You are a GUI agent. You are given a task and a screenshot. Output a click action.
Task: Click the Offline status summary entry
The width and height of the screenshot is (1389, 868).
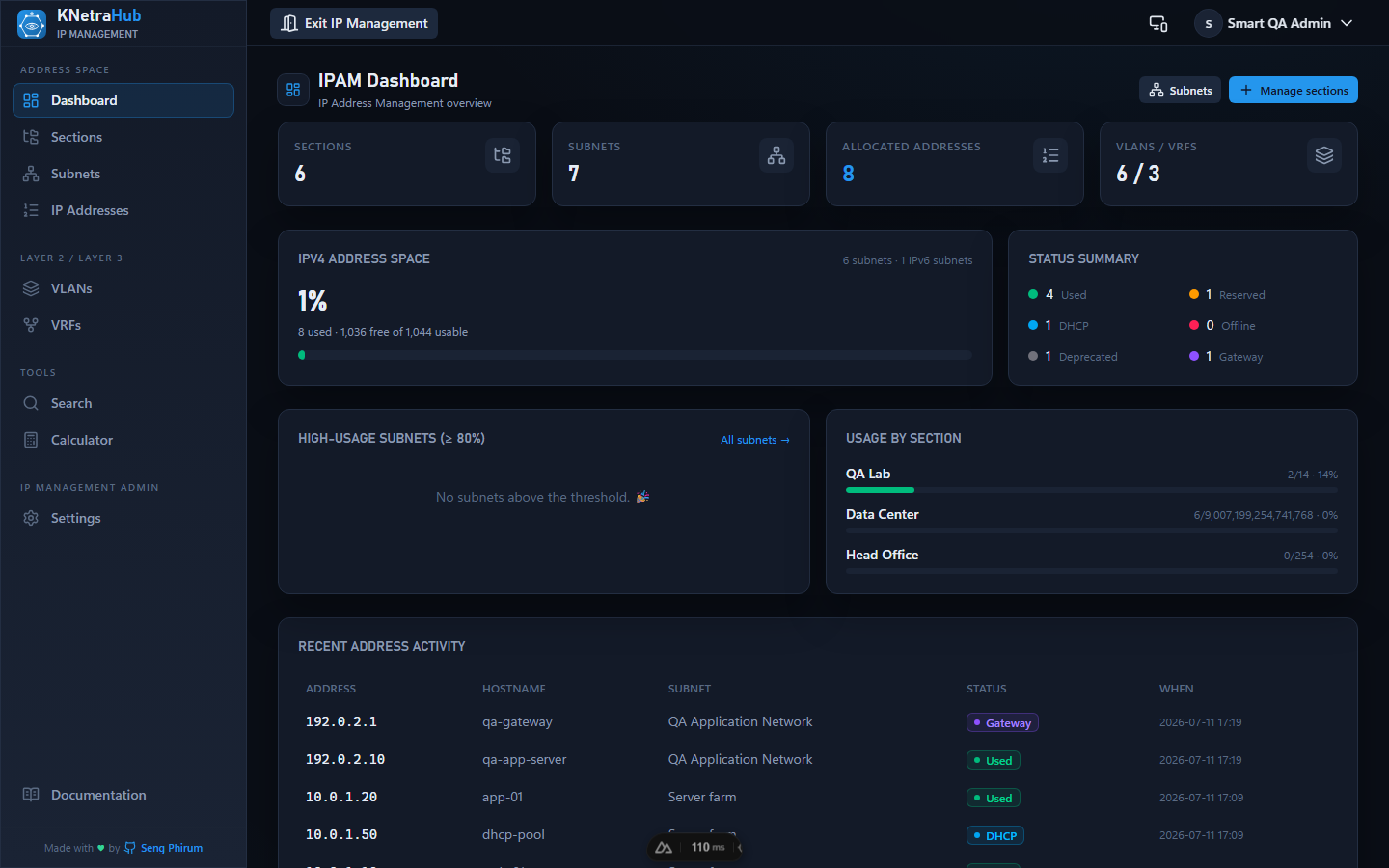tap(1222, 325)
